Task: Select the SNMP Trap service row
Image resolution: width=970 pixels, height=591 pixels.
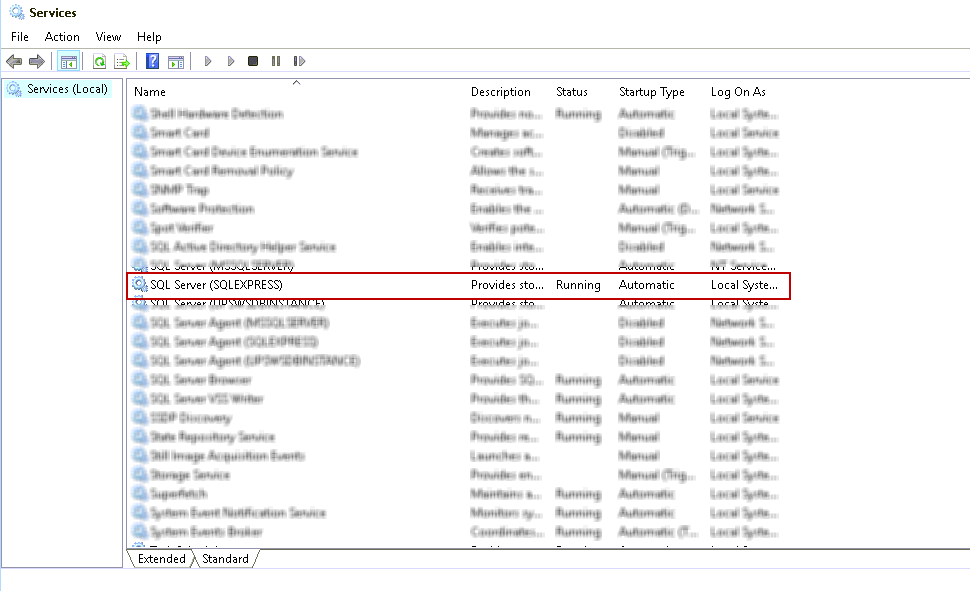Action: 455,189
